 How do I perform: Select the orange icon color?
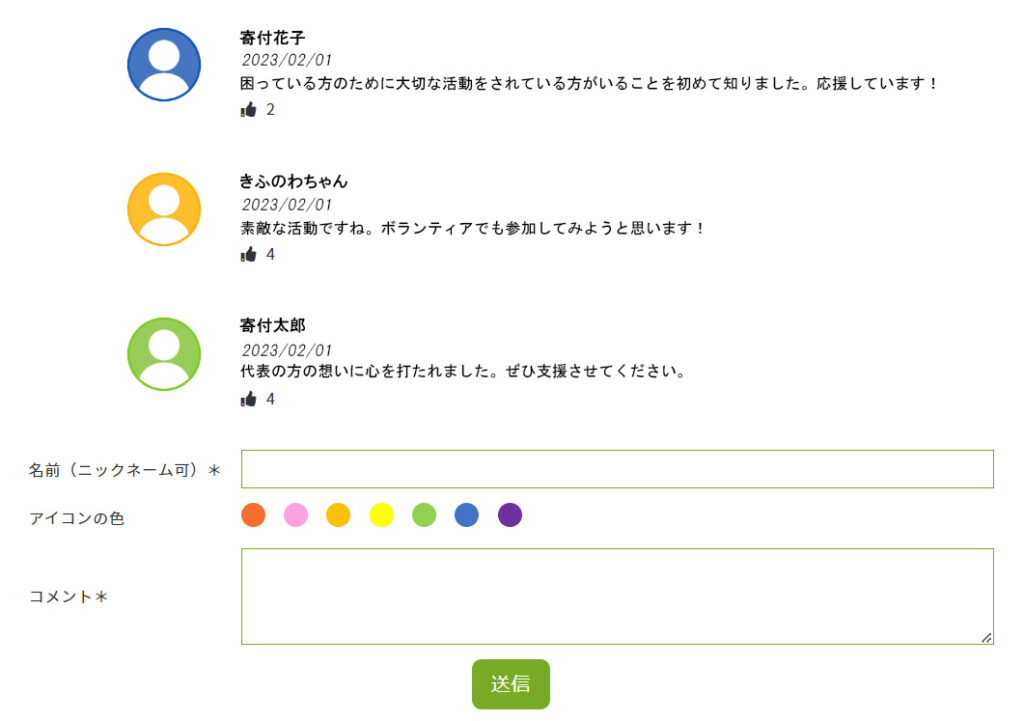click(x=253, y=515)
